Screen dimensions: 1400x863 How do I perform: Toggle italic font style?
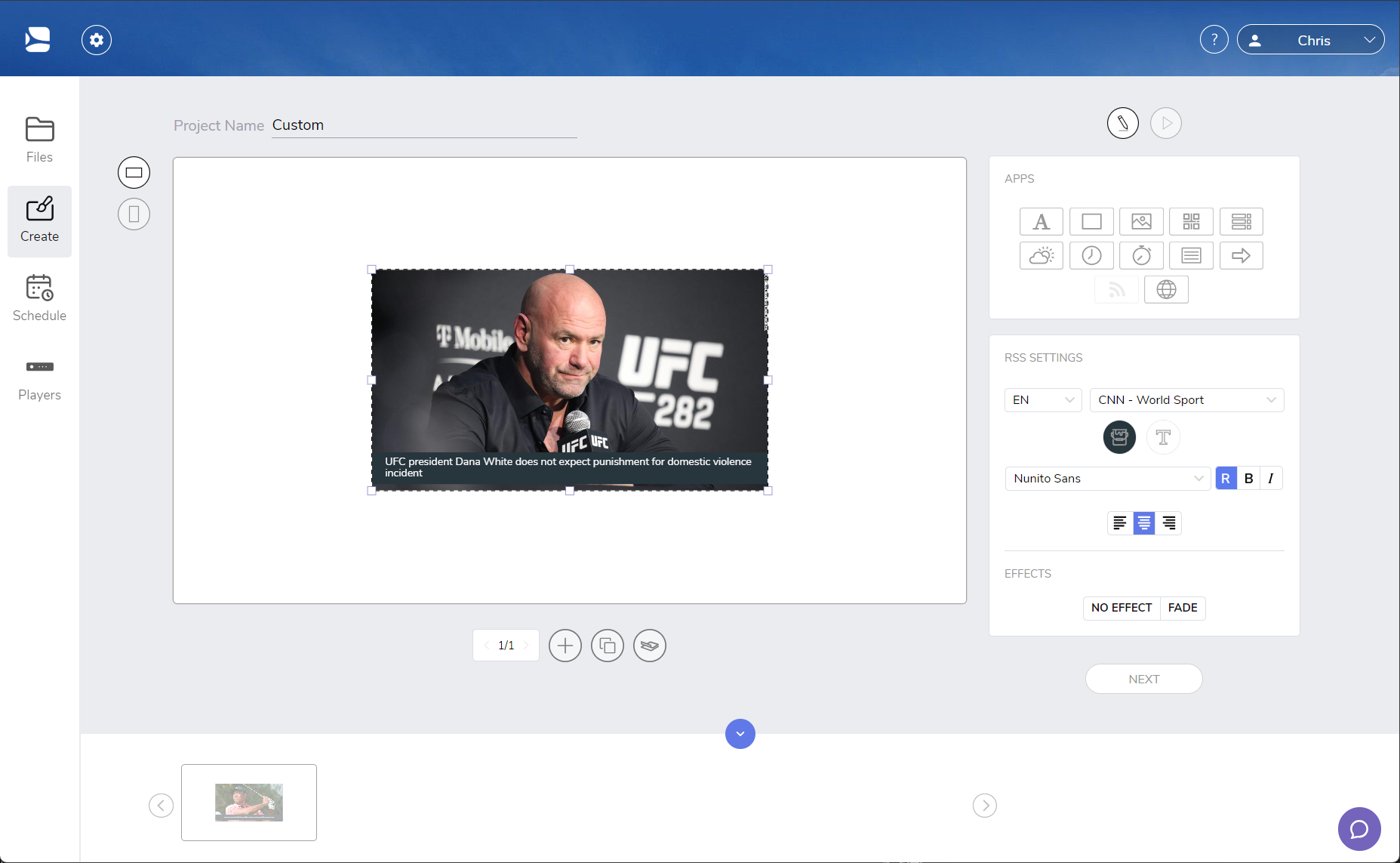click(x=1271, y=479)
